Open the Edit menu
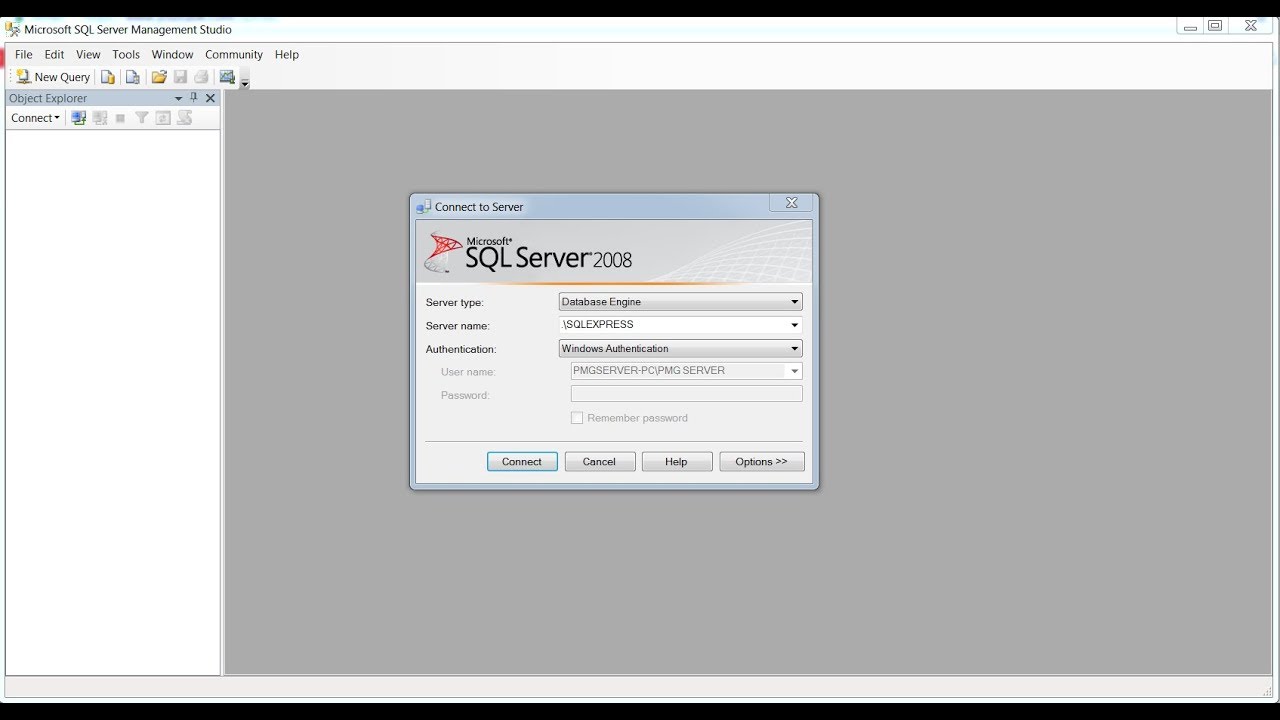 54,55
